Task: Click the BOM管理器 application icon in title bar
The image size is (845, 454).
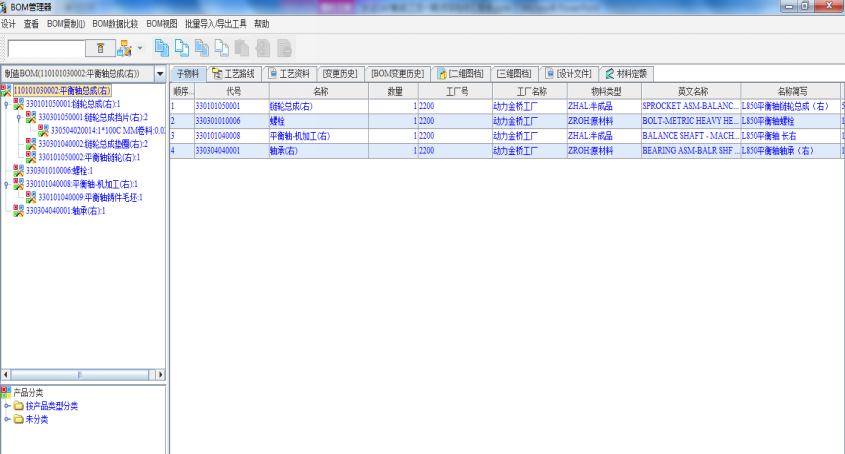Action: [x=4, y=7]
